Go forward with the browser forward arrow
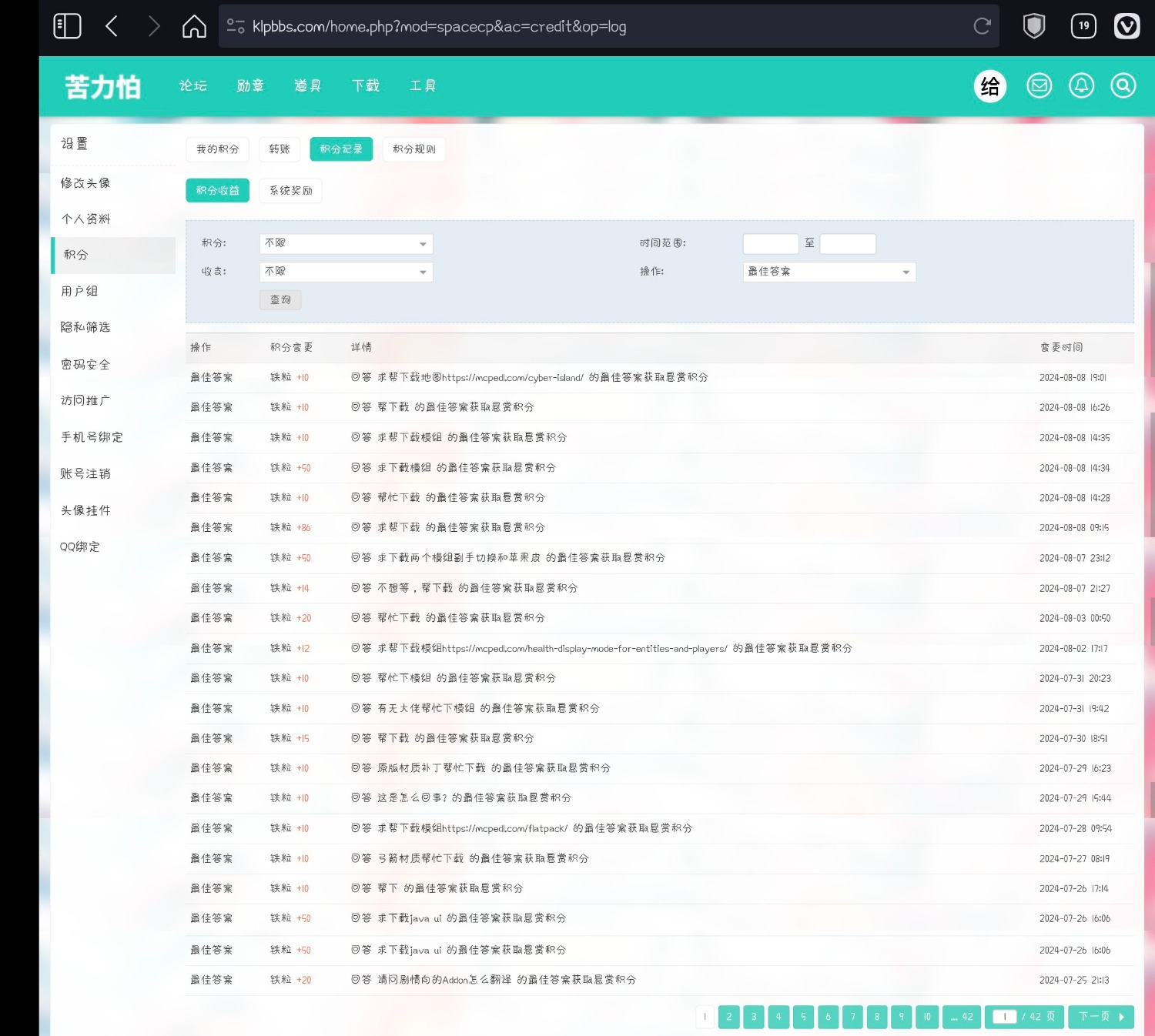Image resolution: width=1155 pixels, height=1036 pixels. tap(154, 26)
